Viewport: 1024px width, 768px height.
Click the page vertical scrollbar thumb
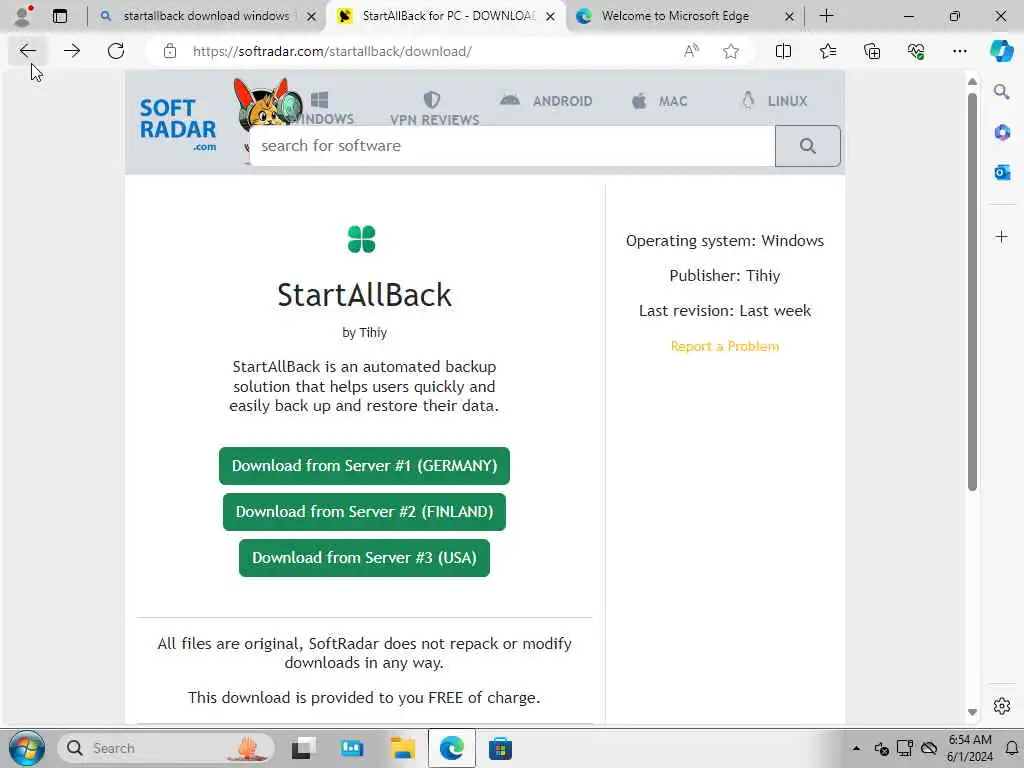click(x=972, y=292)
